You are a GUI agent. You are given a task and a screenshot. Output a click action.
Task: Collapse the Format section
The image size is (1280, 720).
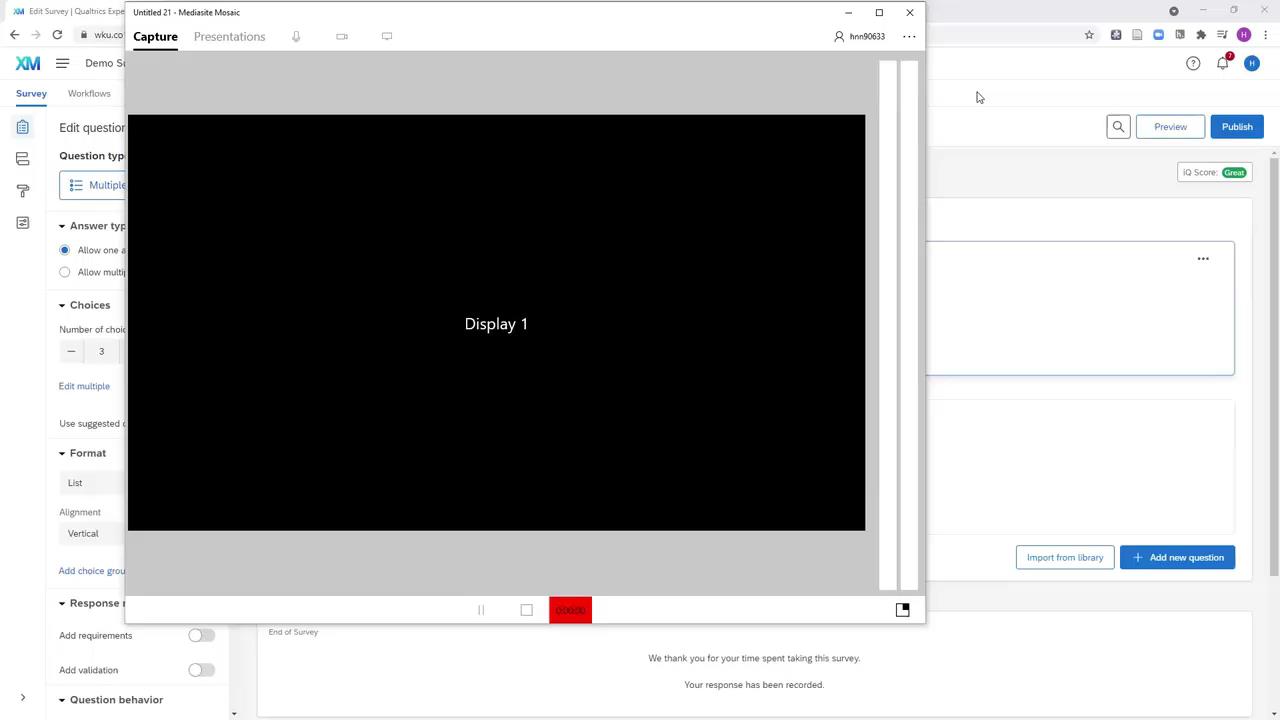pyautogui.click(x=61, y=453)
